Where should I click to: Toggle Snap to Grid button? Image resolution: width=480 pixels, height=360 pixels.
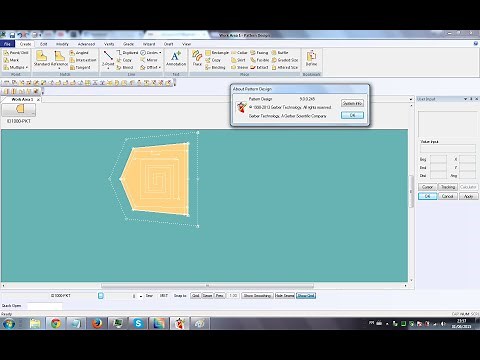195,296
